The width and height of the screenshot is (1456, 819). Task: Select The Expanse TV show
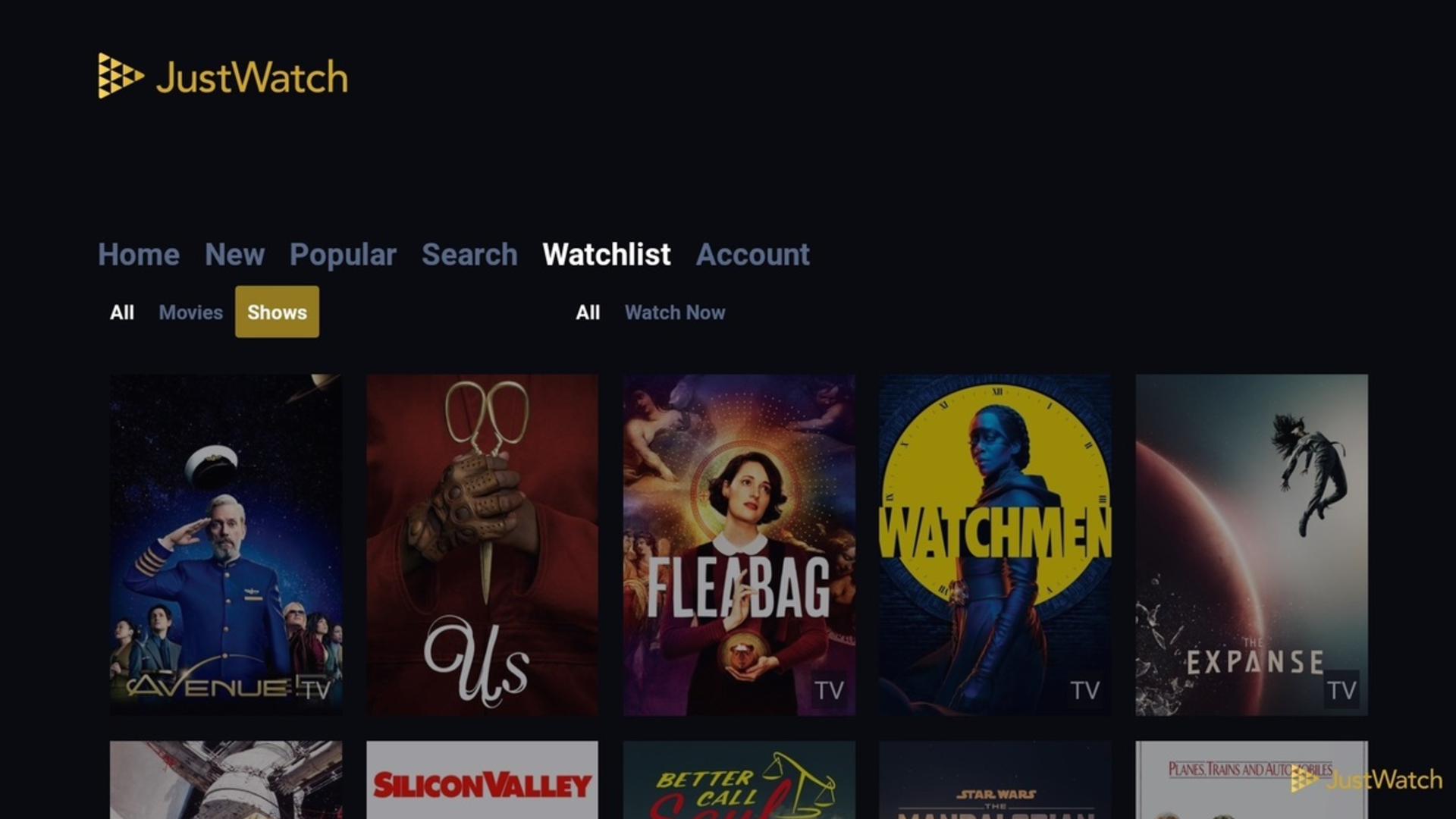1251,544
